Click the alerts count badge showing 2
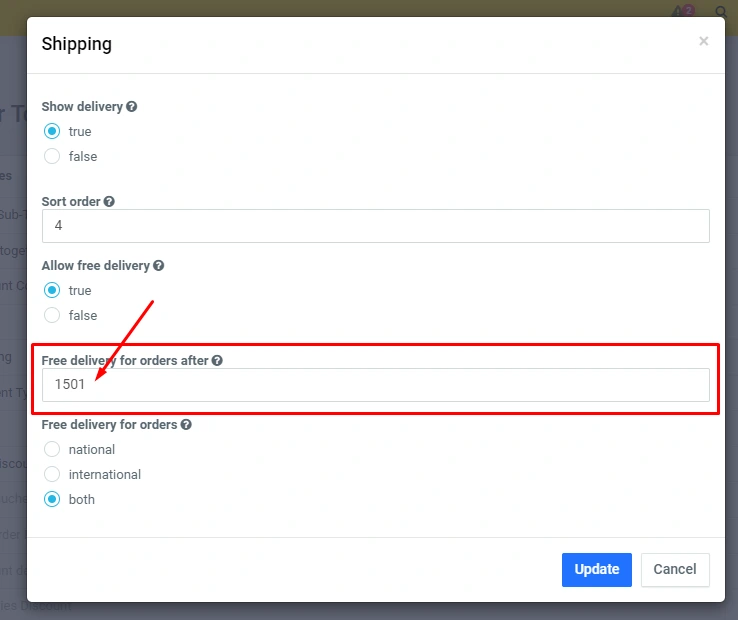The height and width of the screenshot is (620, 738). (688, 9)
